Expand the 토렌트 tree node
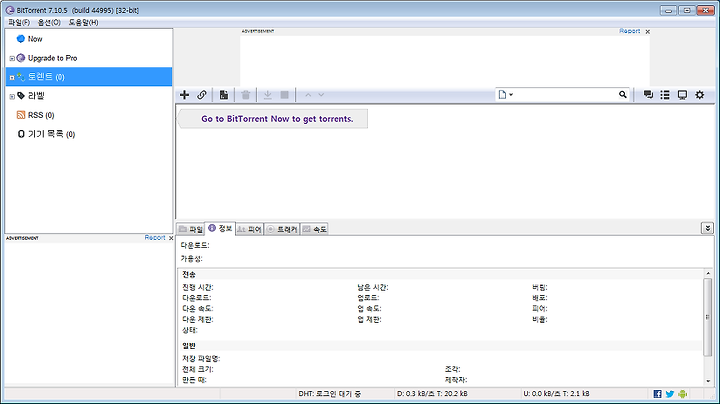This screenshot has width=720, height=404. pyautogui.click(x=12, y=78)
